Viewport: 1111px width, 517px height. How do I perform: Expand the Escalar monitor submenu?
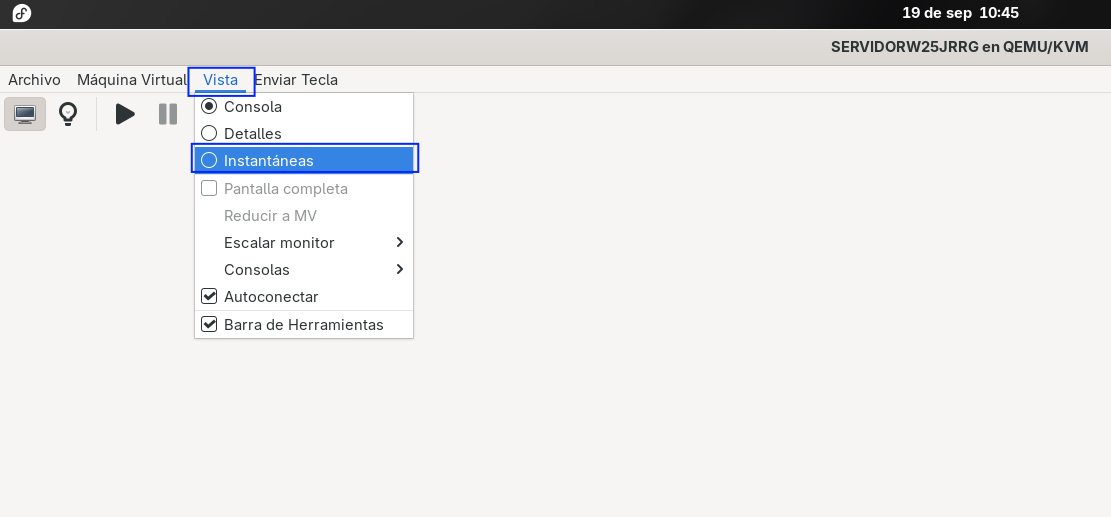[304, 243]
